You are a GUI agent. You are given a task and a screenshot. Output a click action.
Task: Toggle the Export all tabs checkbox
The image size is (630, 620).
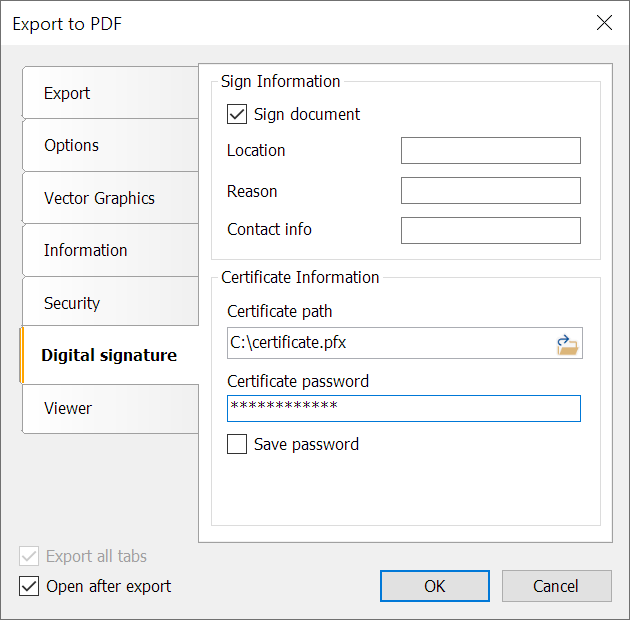point(29,556)
